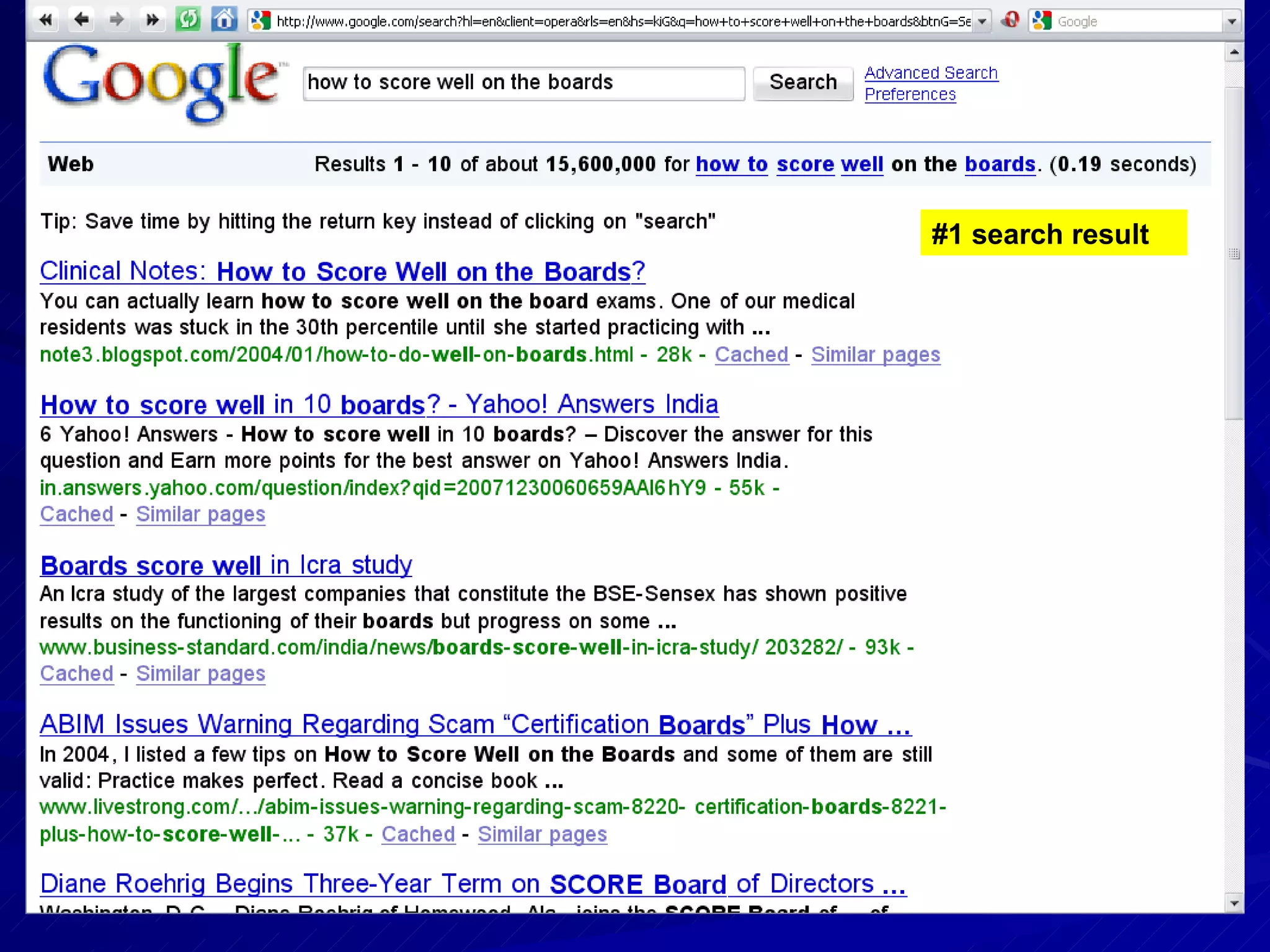Click scrollbar down arrow
The image size is (1270, 952).
click(1234, 903)
